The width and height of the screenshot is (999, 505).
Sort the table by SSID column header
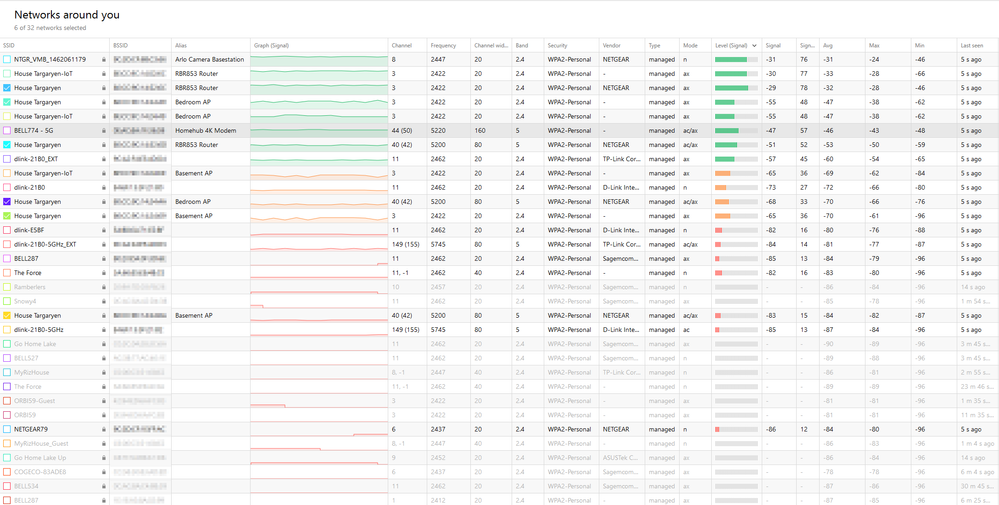click(10, 45)
